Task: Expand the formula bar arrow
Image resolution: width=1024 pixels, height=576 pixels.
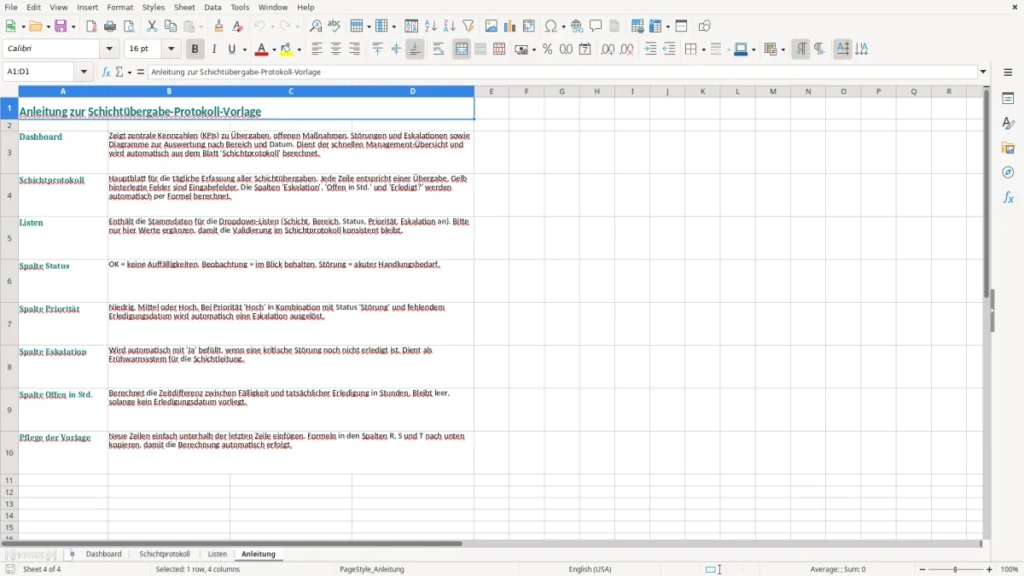Action: (x=983, y=72)
